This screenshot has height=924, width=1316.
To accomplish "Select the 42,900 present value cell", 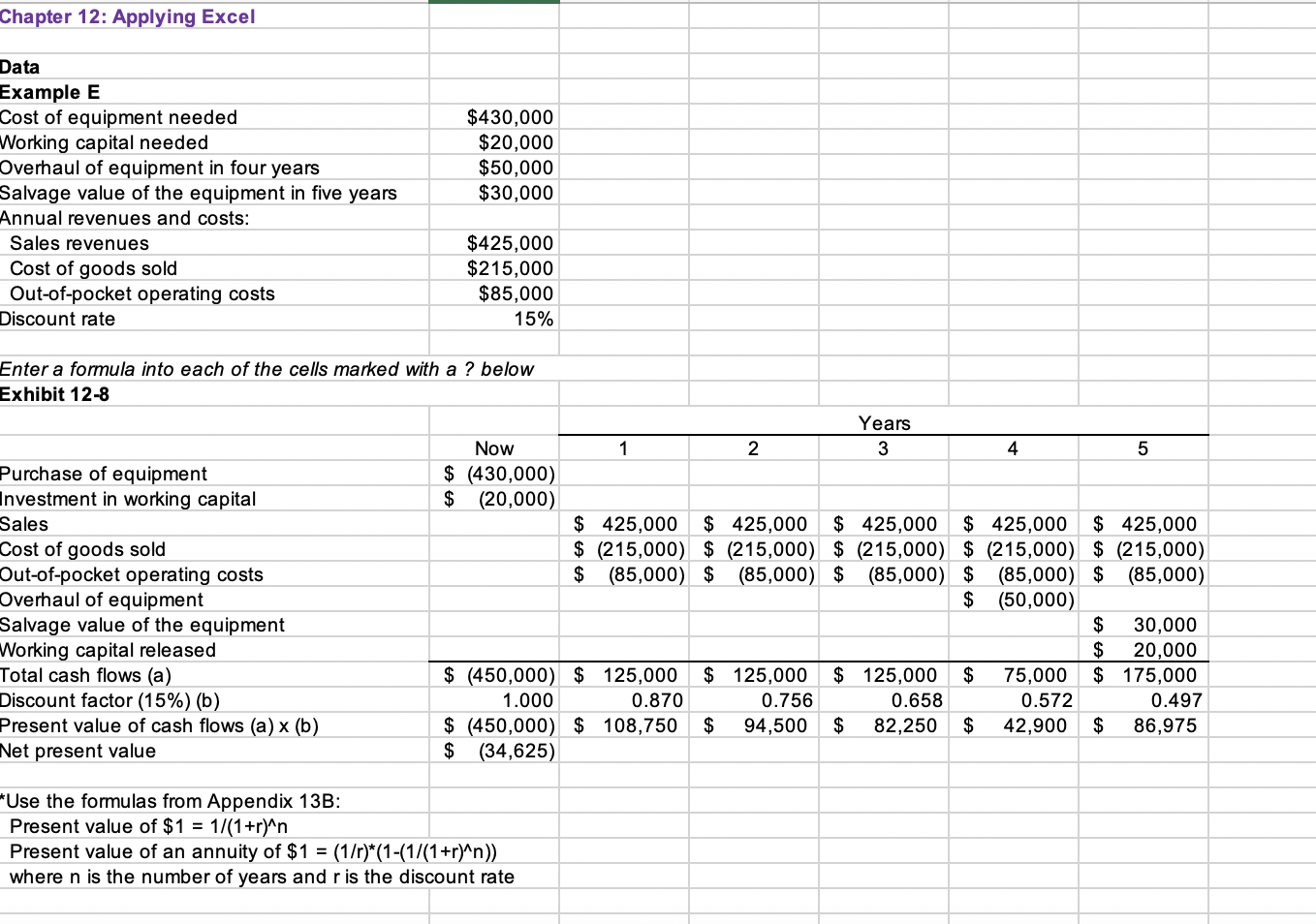I will (1014, 725).
